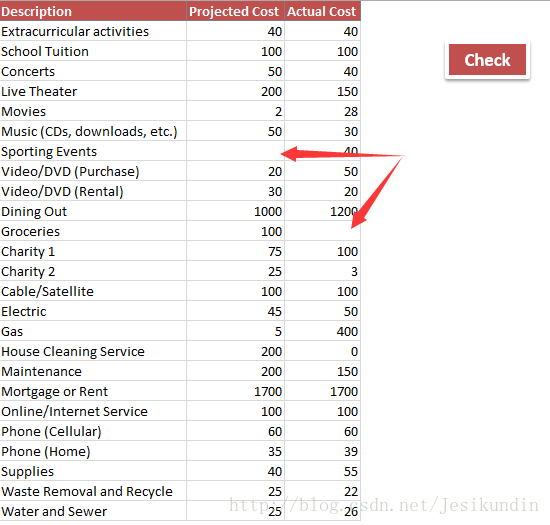This screenshot has width=550, height=525.
Task: Select the Groceries description cell
Action: click(93, 231)
